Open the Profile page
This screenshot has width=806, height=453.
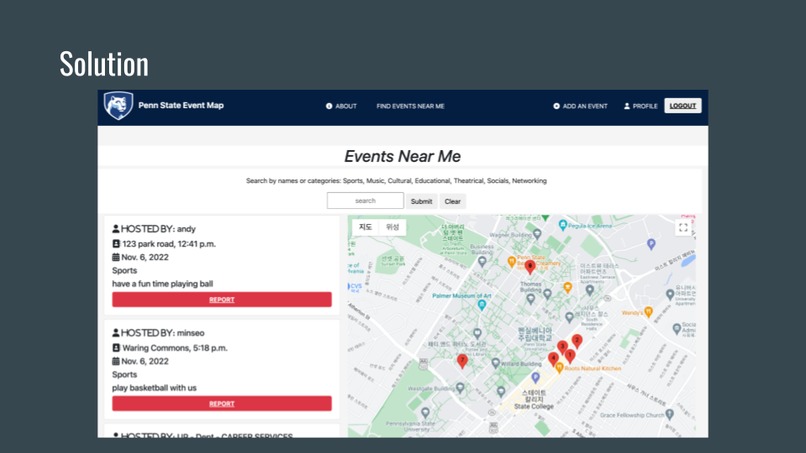pos(640,106)
